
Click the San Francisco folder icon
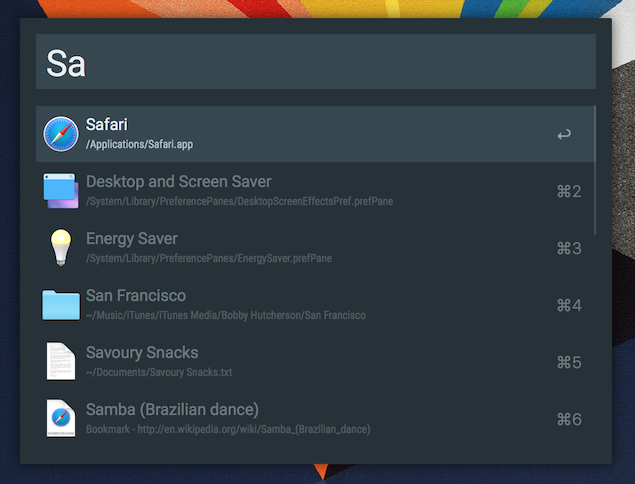click(60, 305)
